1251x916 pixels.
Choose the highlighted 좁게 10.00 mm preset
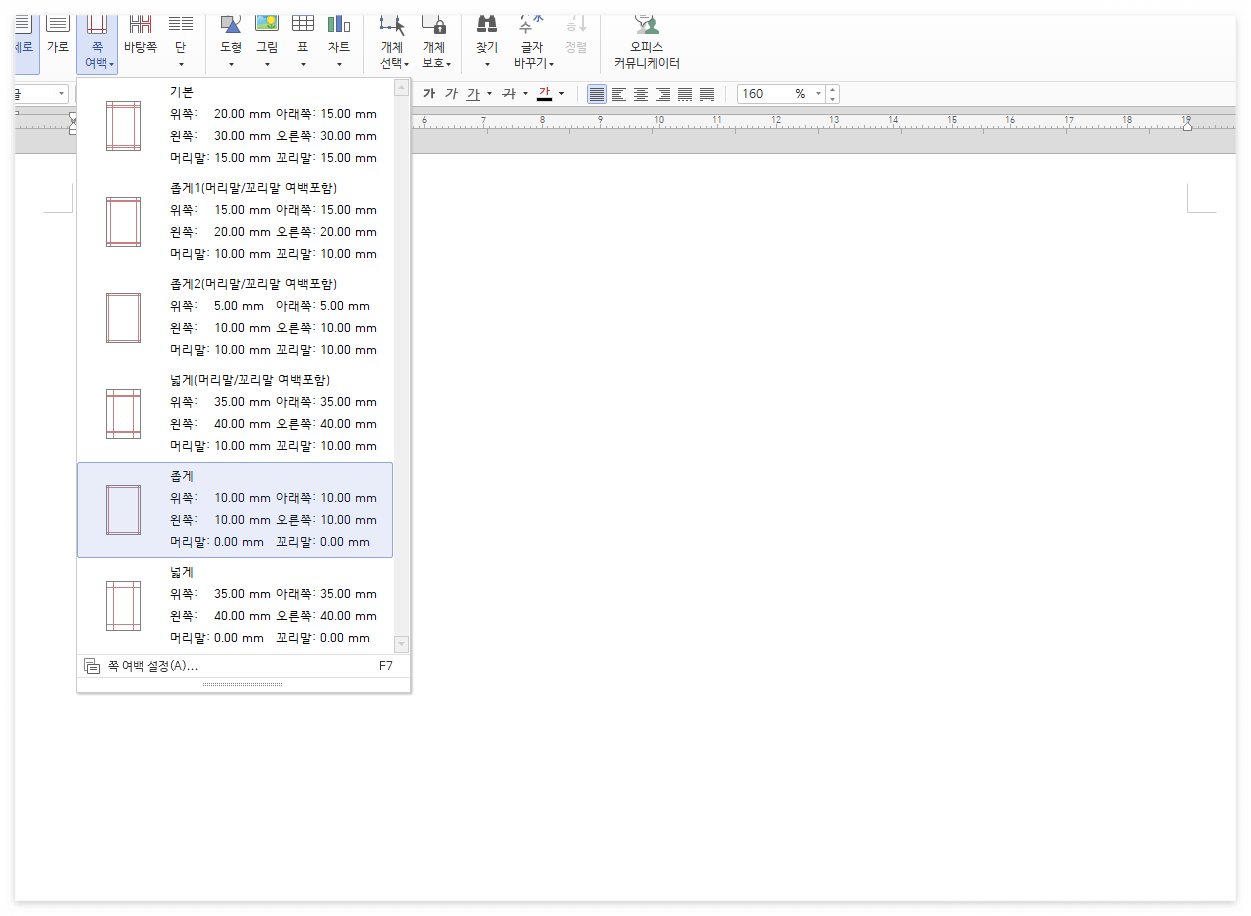pos(235,510)
